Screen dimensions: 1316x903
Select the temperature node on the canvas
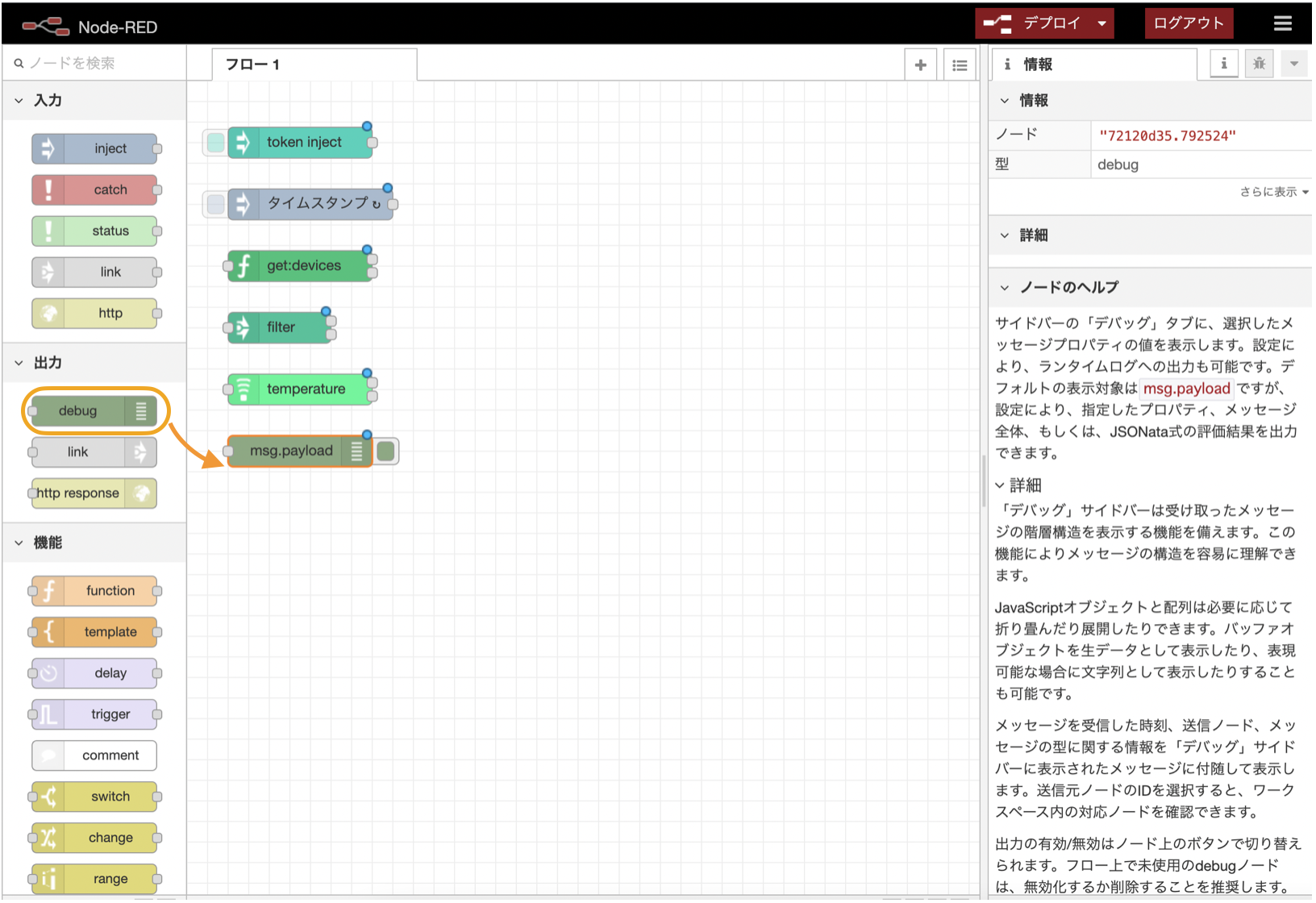click(300, 389)
